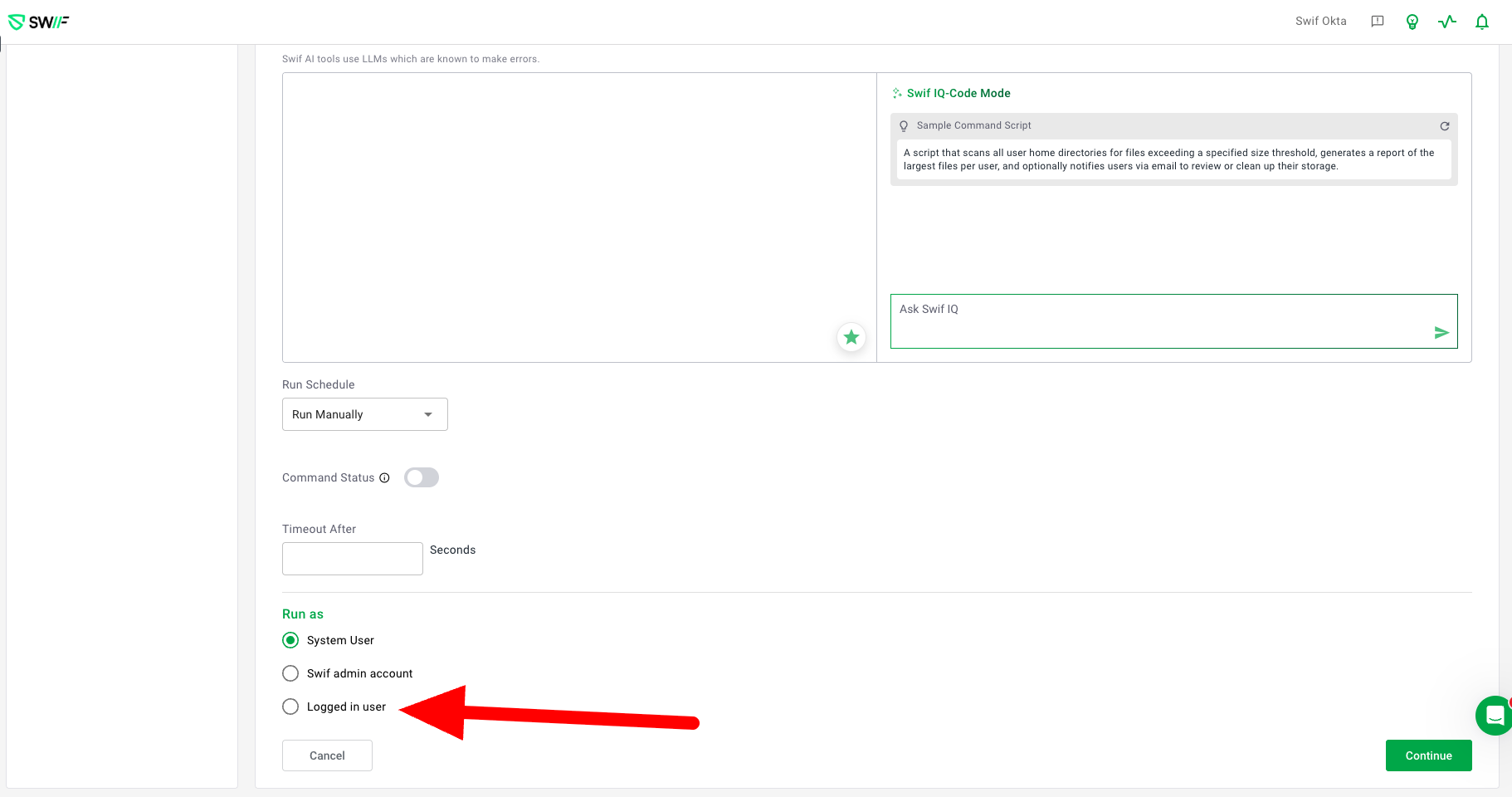Click the Timeout After seconds field
1512x797 pixels.
[x=353, y=559]
